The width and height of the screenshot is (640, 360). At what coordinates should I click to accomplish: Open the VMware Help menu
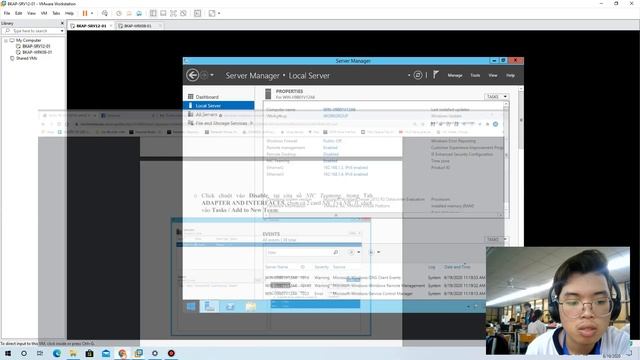(x=69, y=13)
